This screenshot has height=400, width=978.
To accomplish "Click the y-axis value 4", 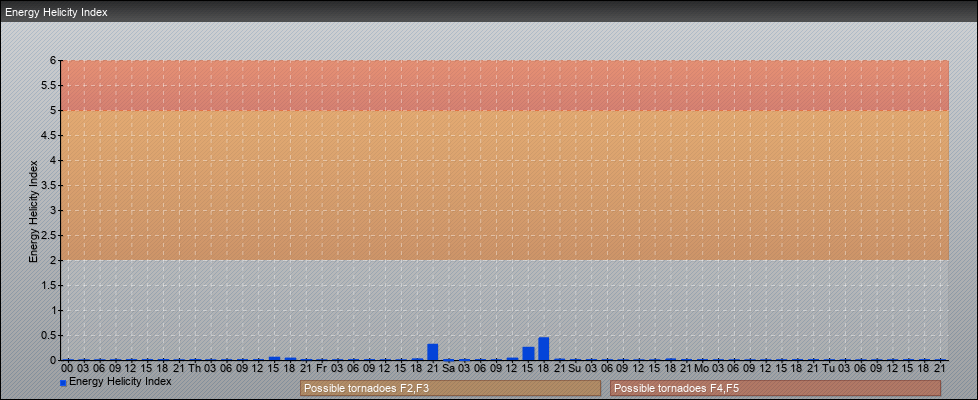I will tap(54, 160).
